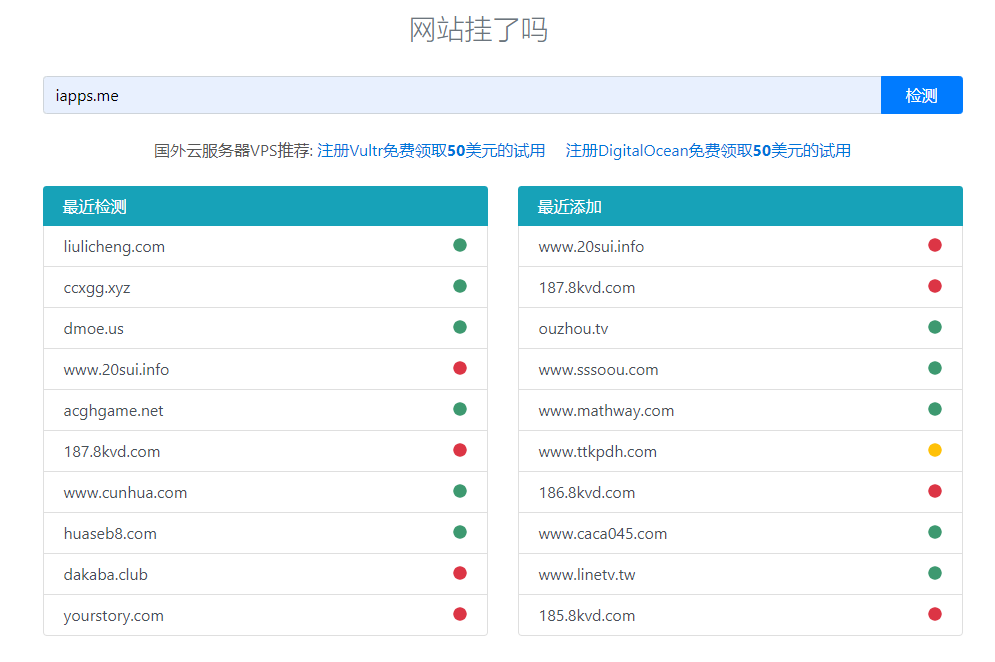Open the DigitalOcean 50 dollar trial link
Image resolution: width=995 pixels, height=662 pixels.
(x=708, y=150)
